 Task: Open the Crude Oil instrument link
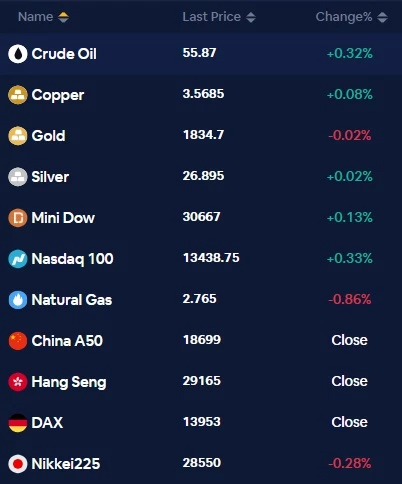tap(64, 54)
